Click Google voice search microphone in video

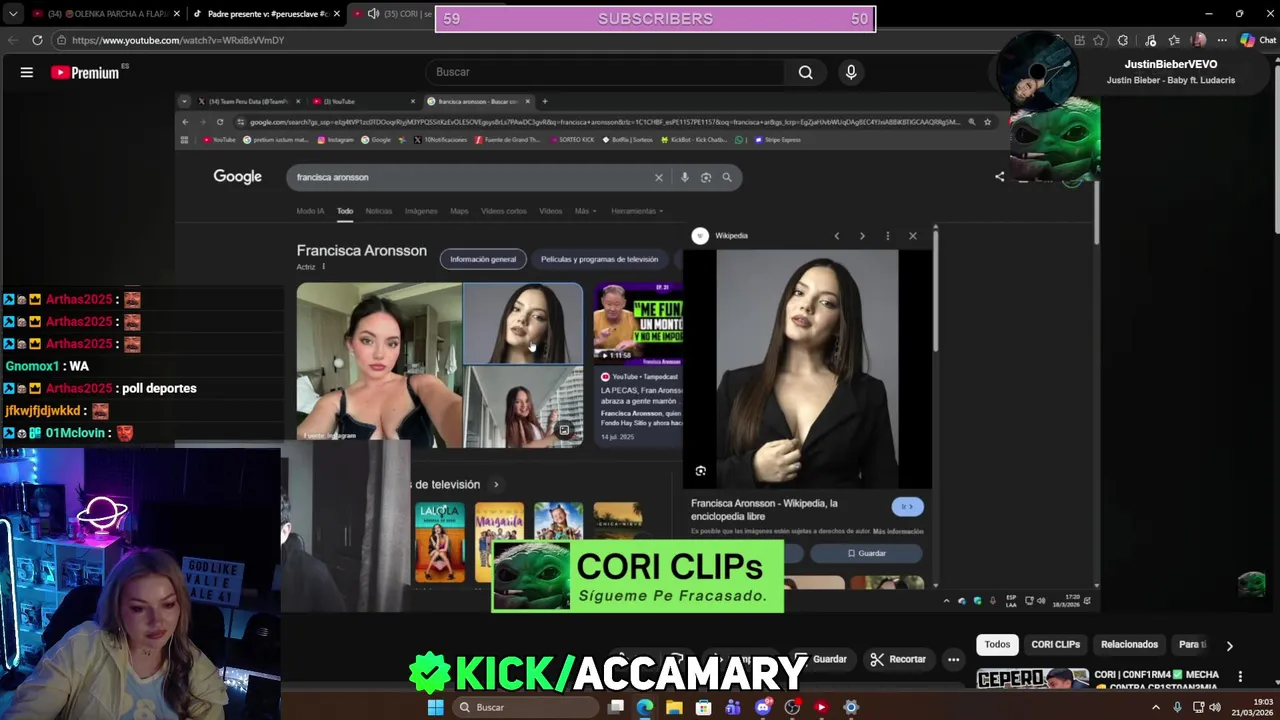point(684,177)
